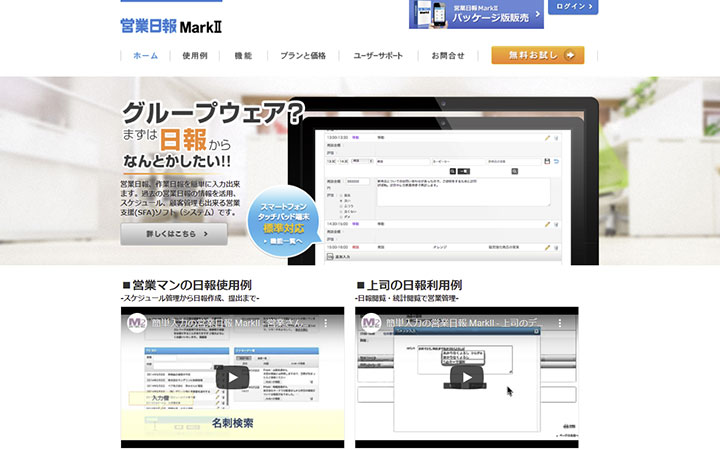720x450 pixels.
Task: Open the お問合せ menu item
Action: click(x=448, y=56)
